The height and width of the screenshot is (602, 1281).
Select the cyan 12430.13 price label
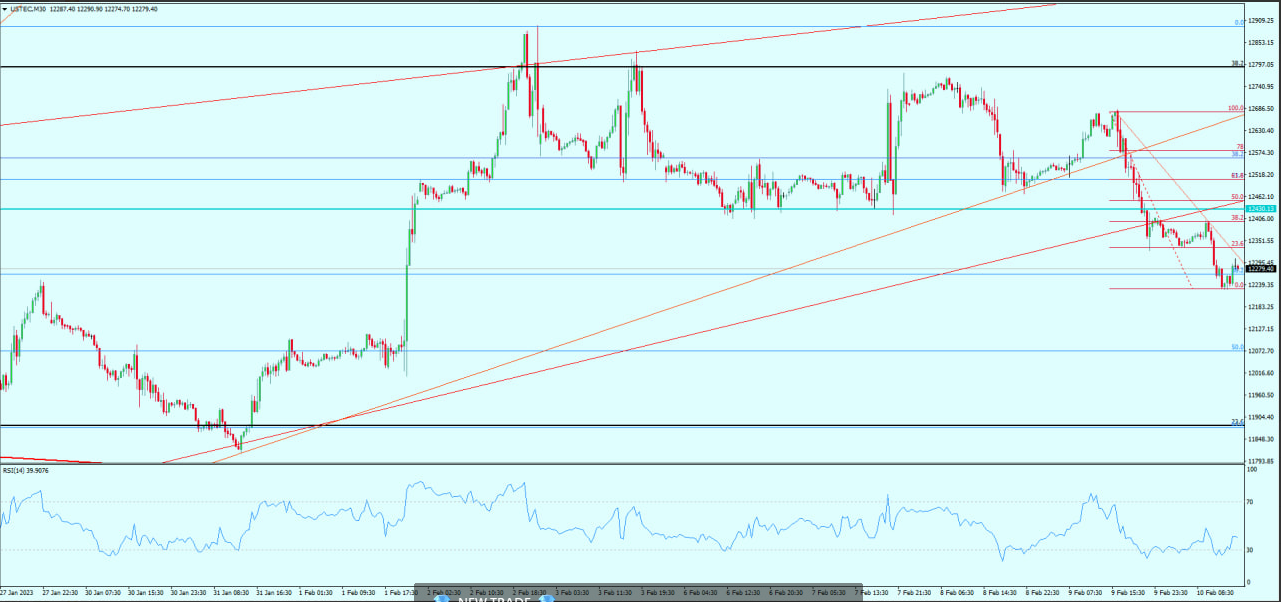(x=1261, y=208)
